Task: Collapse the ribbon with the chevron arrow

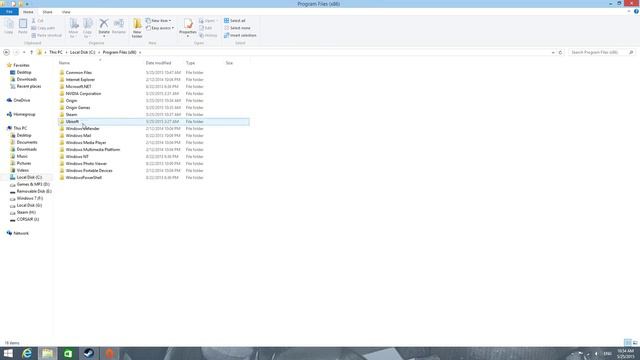Action: pos(629,11)
